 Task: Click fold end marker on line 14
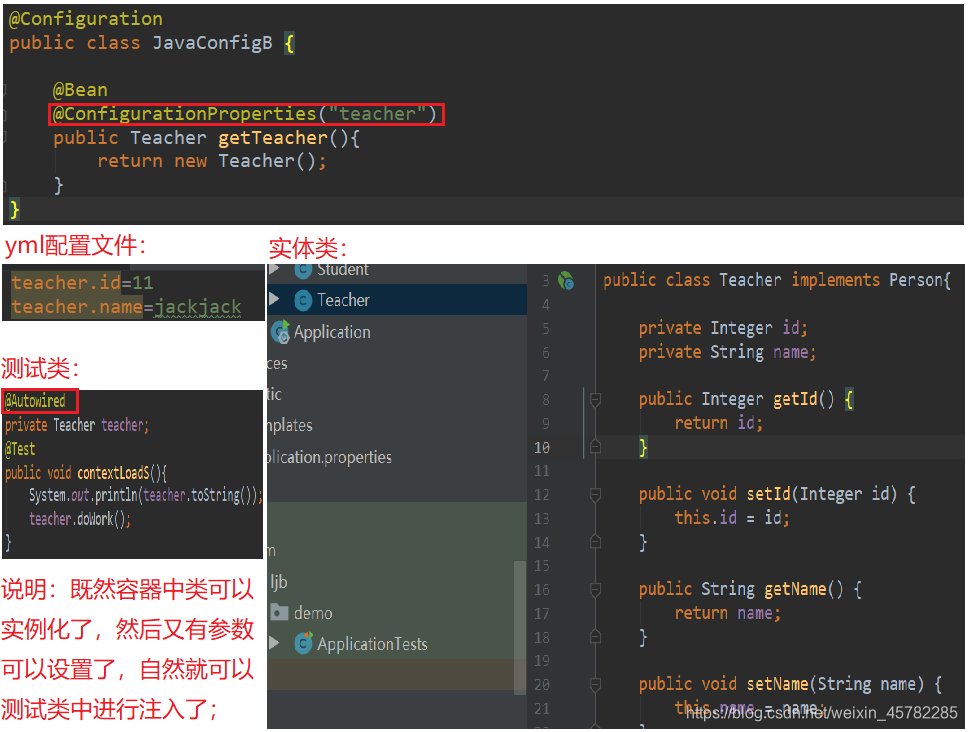[x=595, y=542]
